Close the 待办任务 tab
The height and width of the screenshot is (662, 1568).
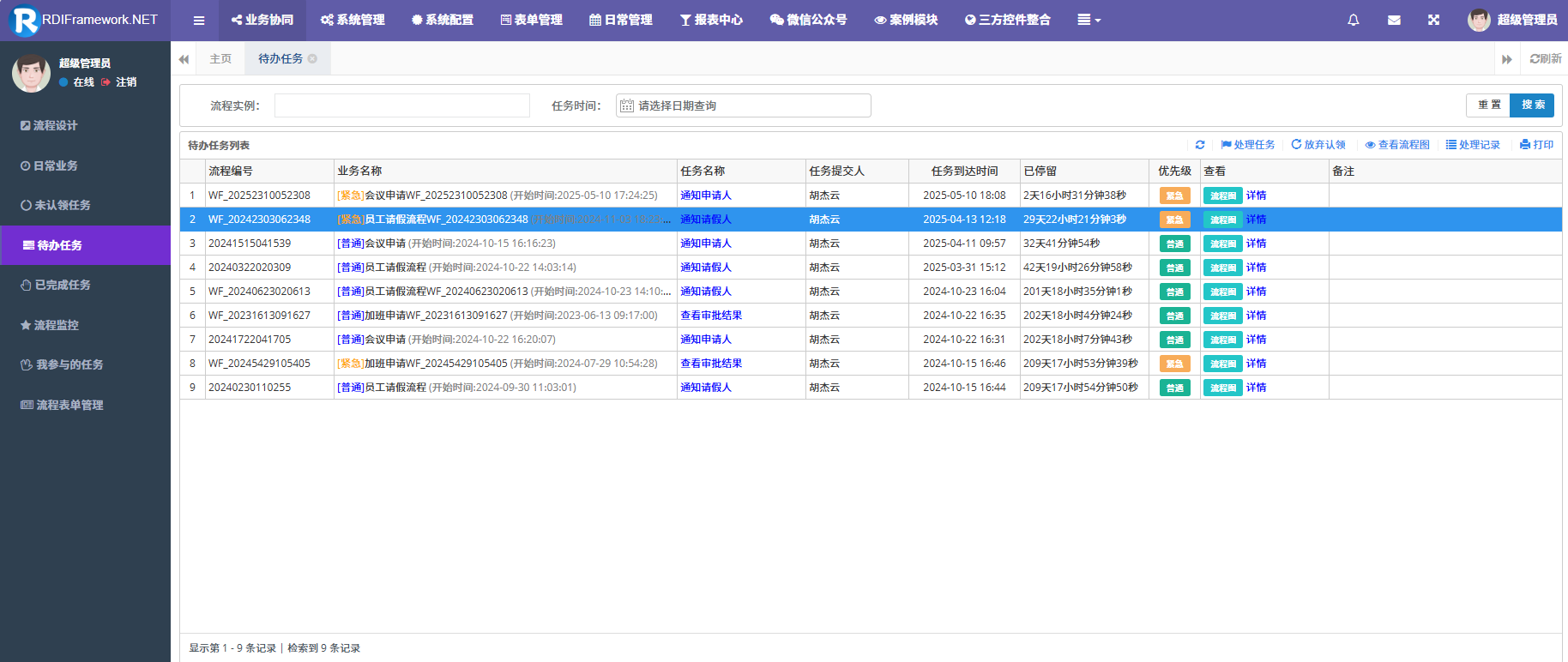click(x=312, y=58)
